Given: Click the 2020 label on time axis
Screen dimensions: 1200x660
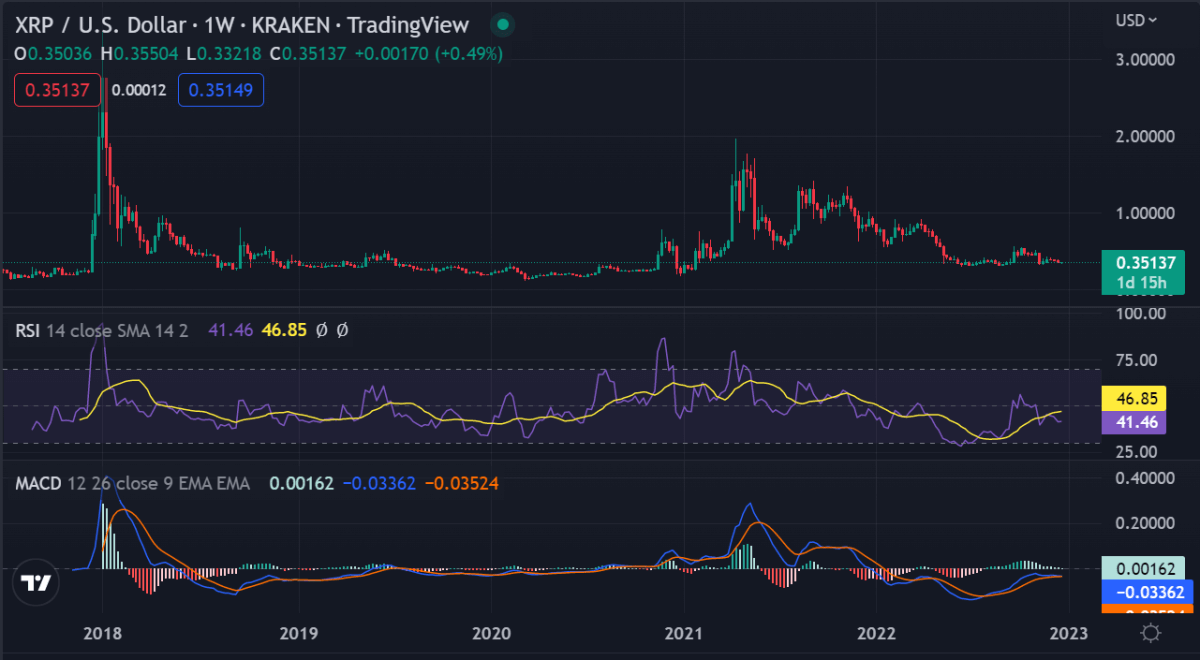Looking at the screenshot, I should click(x=491, y=633).
